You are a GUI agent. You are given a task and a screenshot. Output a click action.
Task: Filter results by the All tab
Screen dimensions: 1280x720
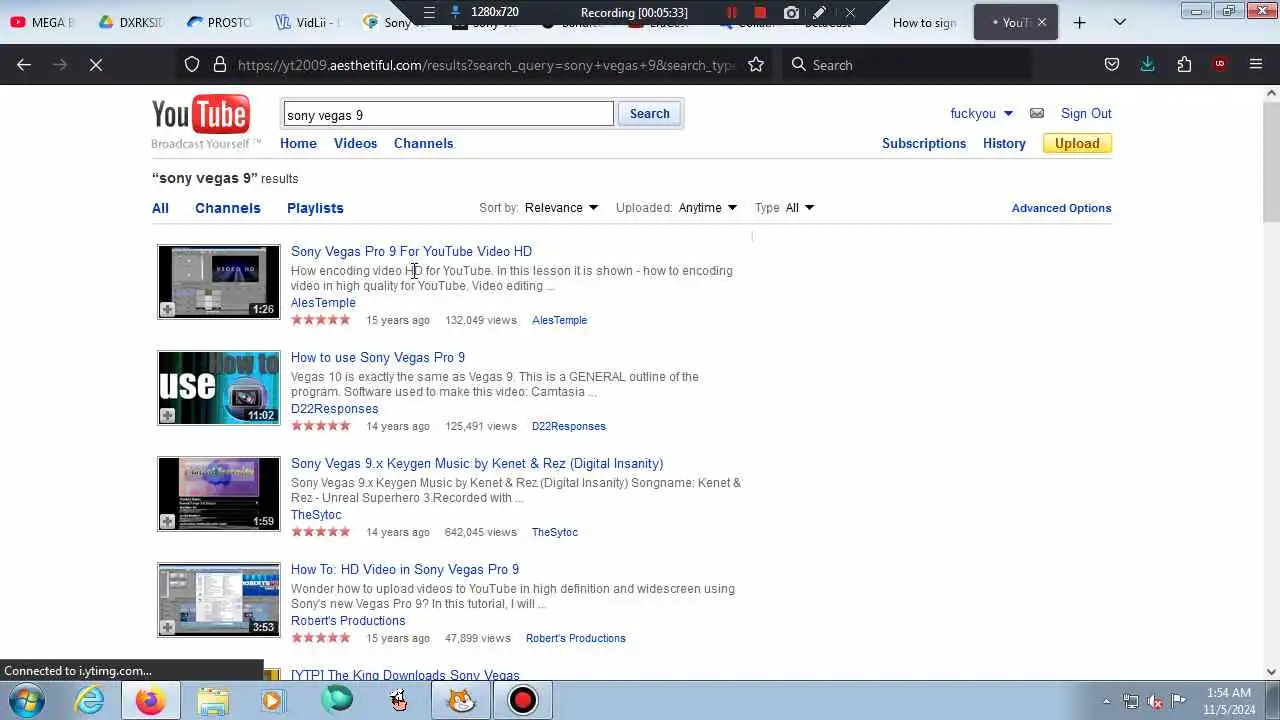160,208
